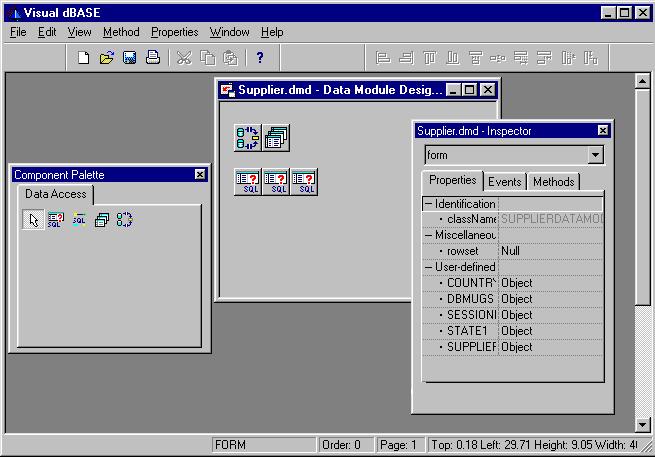Click the blue question mark Help icon
The width and height of the screenshot is (655, 458).
pyautogui.click(x=260, y=57)
